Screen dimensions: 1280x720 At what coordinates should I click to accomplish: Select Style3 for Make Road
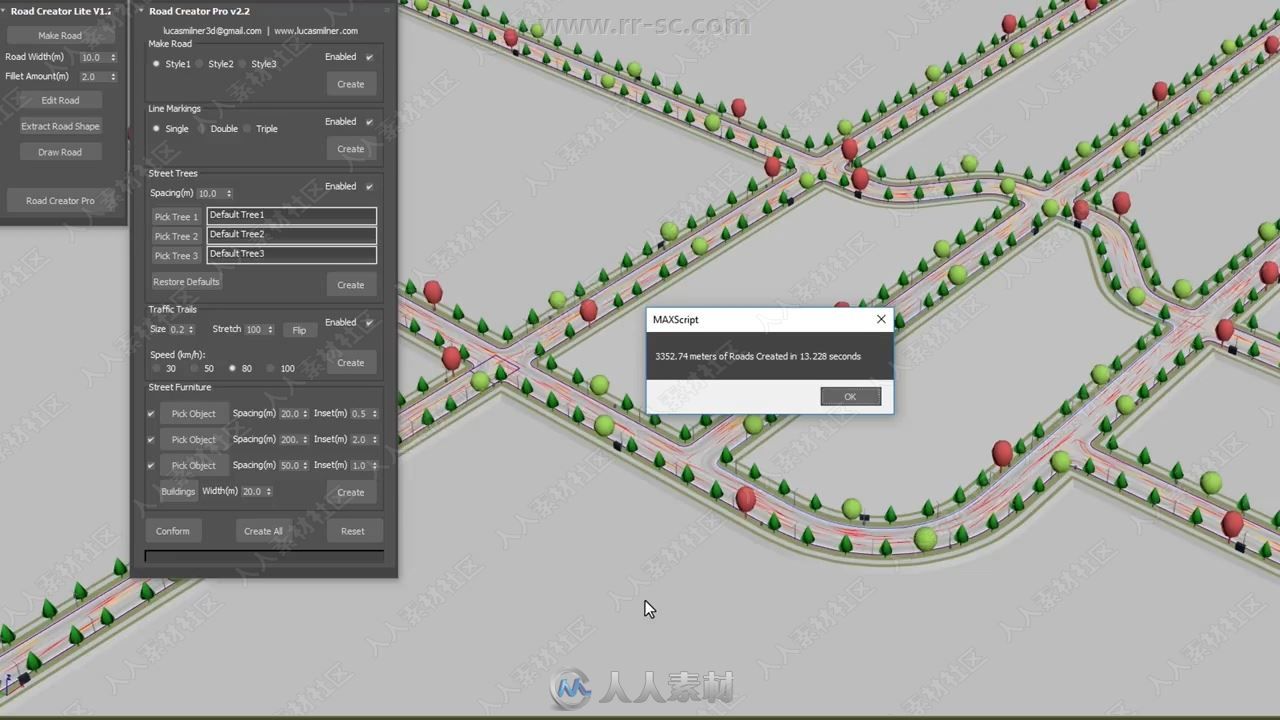[242, 64]
